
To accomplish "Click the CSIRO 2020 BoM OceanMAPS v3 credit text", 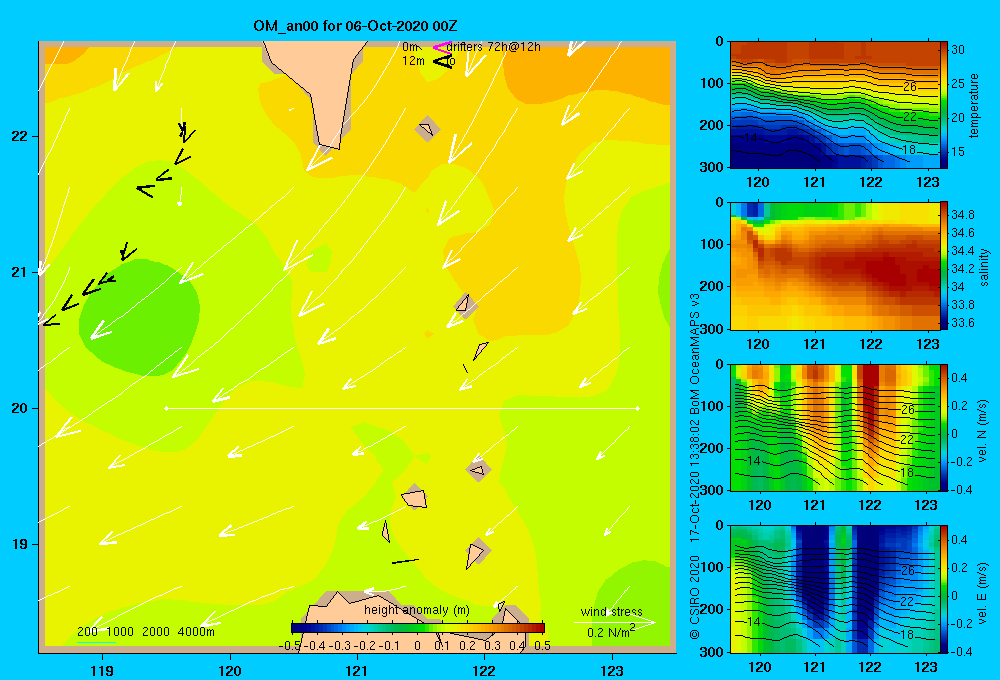I will (x=695, y=466).
